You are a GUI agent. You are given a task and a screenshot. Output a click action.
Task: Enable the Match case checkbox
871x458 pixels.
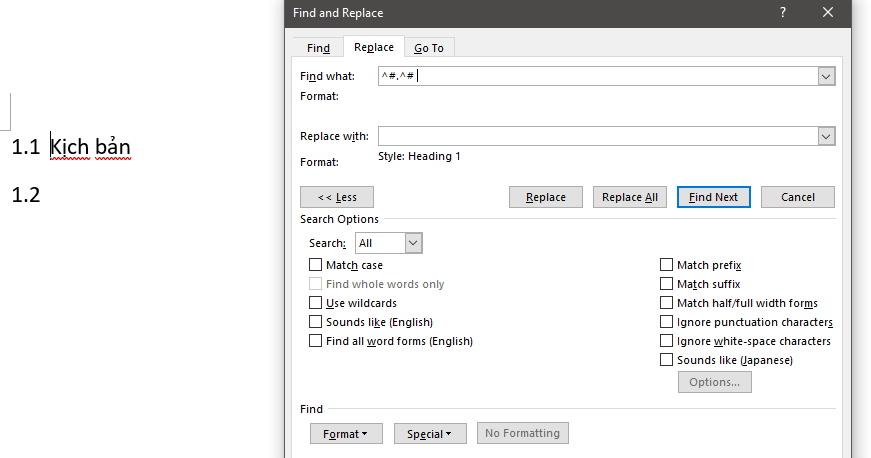316,265
